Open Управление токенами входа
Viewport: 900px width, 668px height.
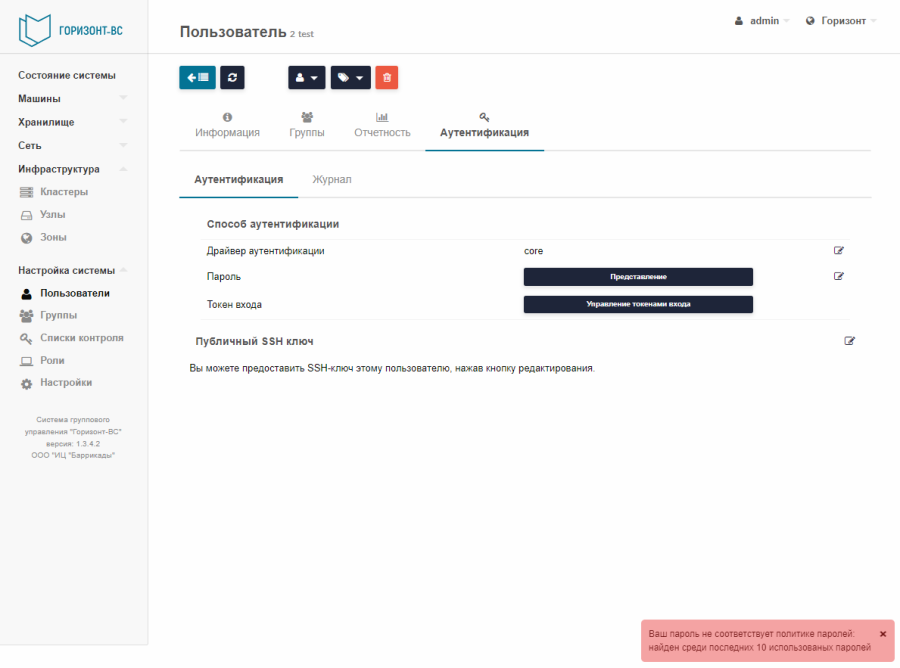point(638,304)
